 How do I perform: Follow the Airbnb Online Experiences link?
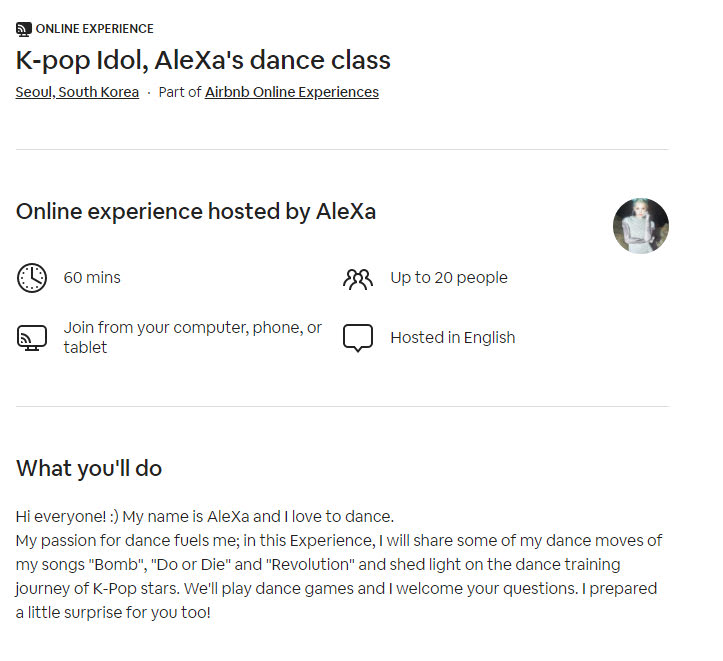pyautogui.click(x=292, y=92)
